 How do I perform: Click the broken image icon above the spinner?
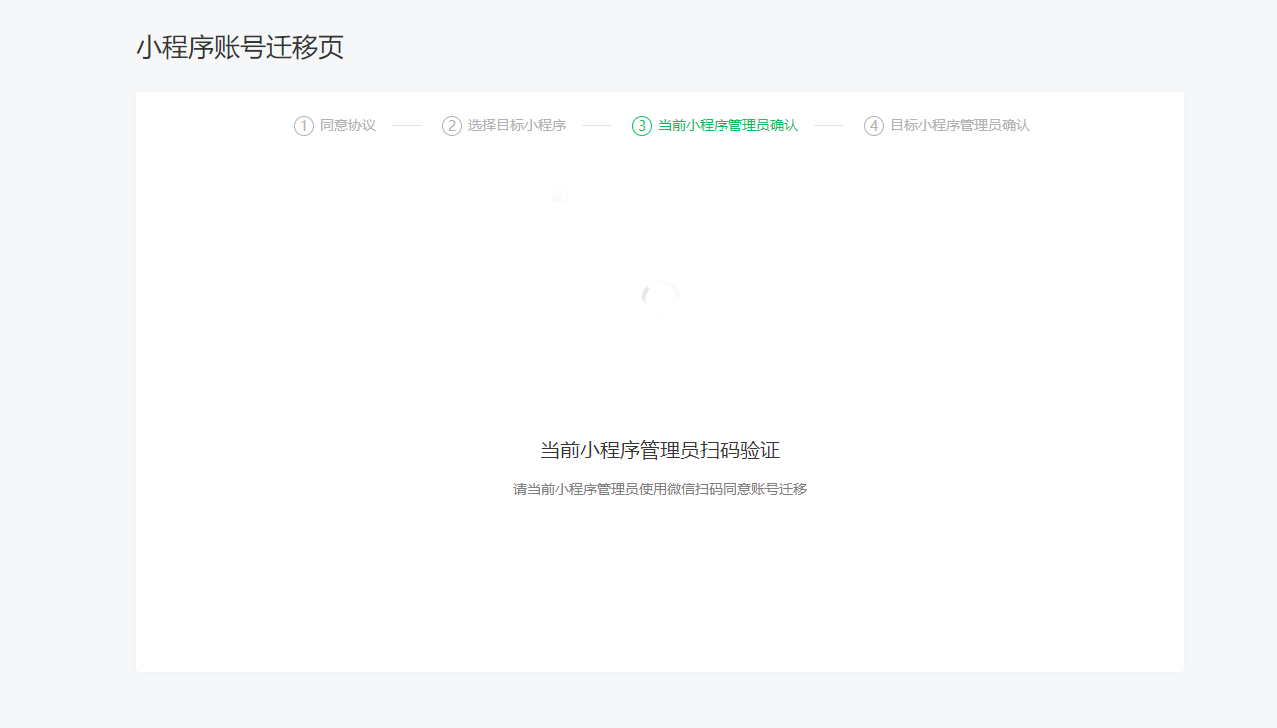coord(560,195)
